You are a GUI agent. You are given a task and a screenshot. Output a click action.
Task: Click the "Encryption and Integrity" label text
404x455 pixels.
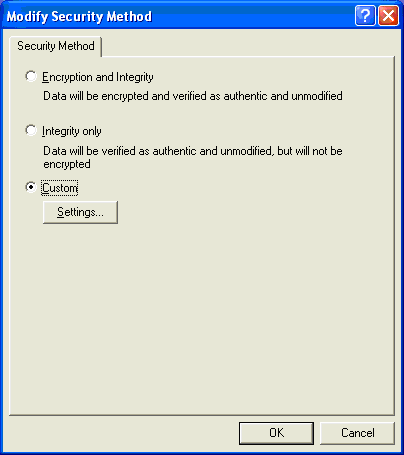coord(98,77)
